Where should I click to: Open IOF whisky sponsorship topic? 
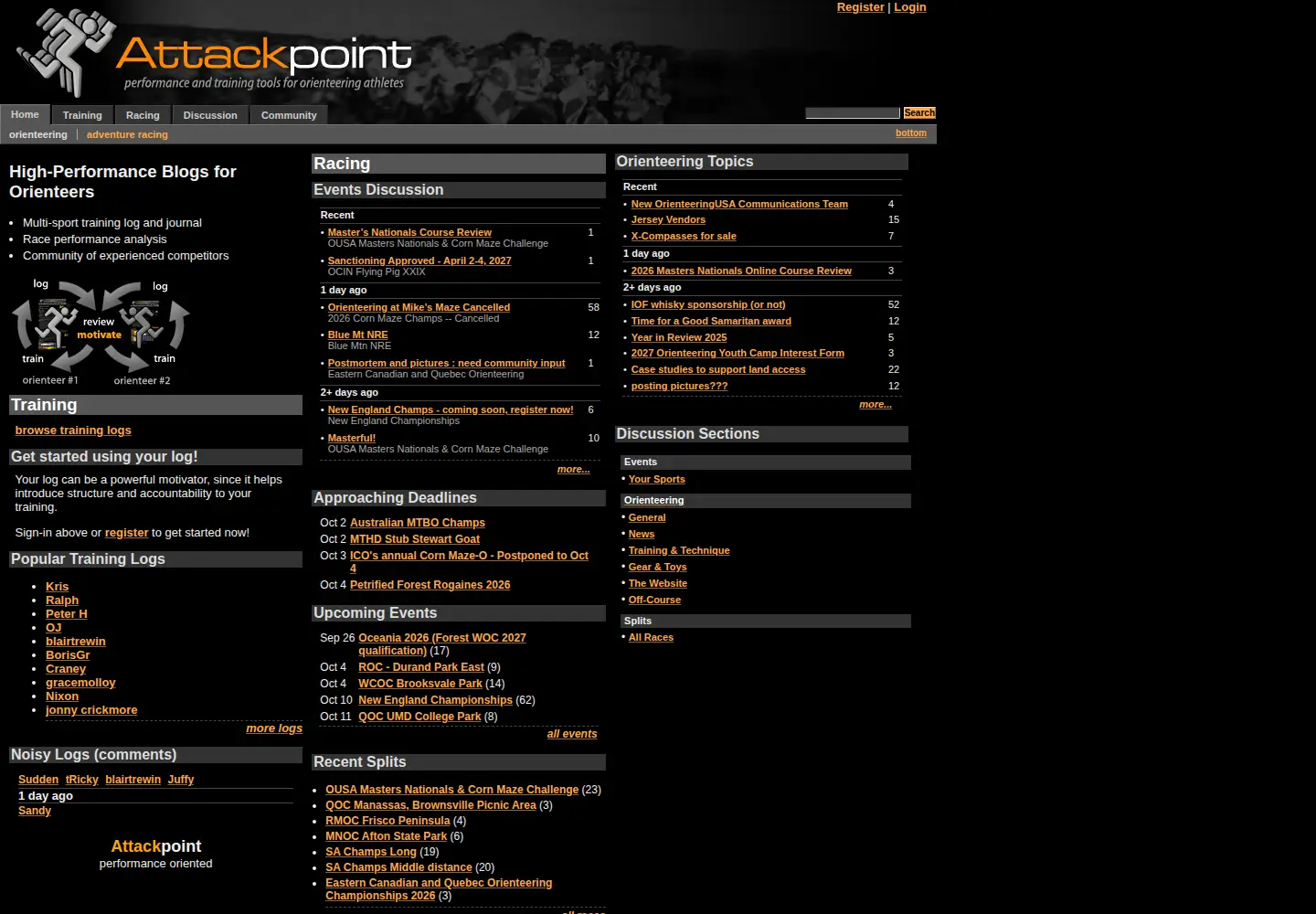[708, 305]
